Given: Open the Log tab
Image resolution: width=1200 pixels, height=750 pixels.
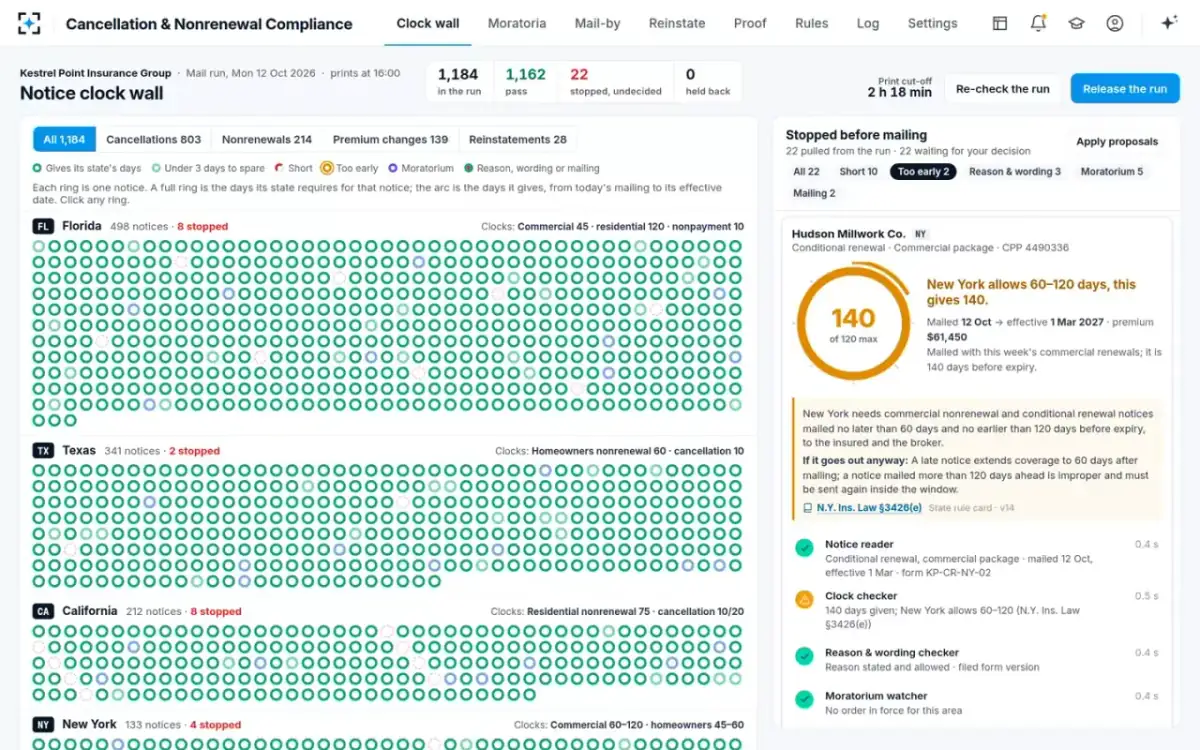Looking at the screenshot, I should [x=868, y=23].
